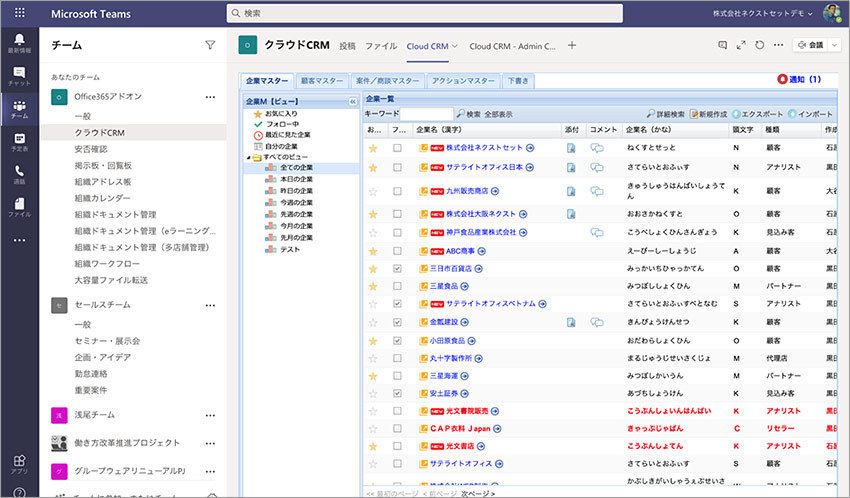
Task: Click the 会議 meeting button
Action: (810, 45)
